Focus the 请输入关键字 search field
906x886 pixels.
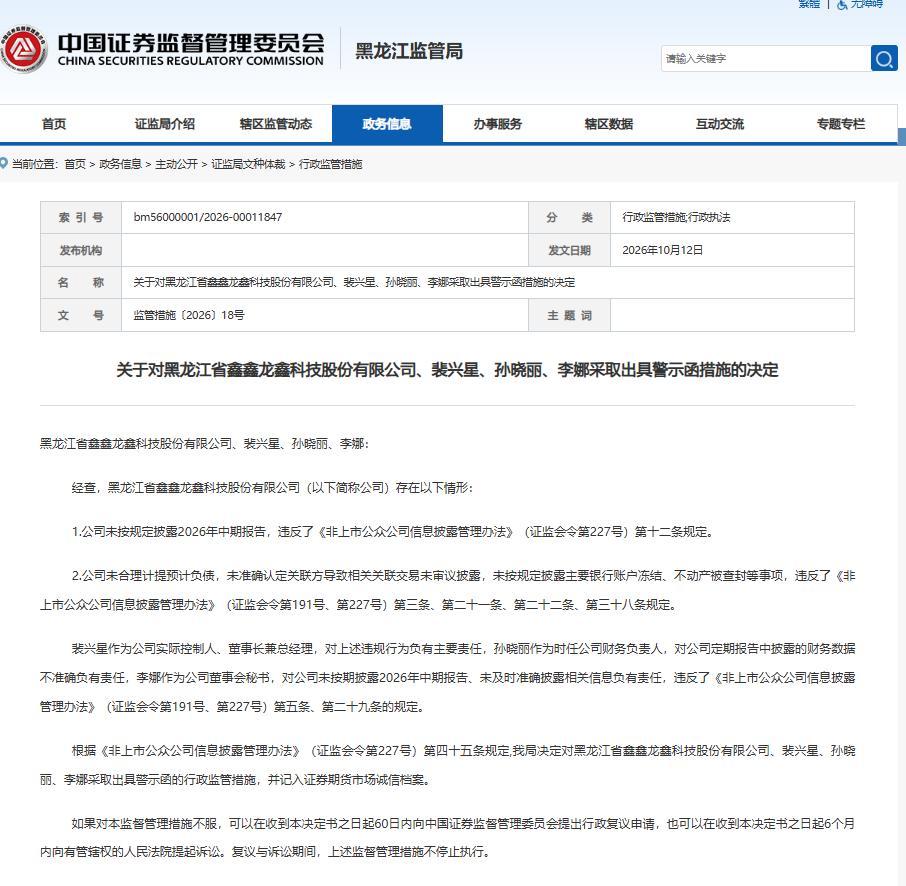tap(766, 58)
